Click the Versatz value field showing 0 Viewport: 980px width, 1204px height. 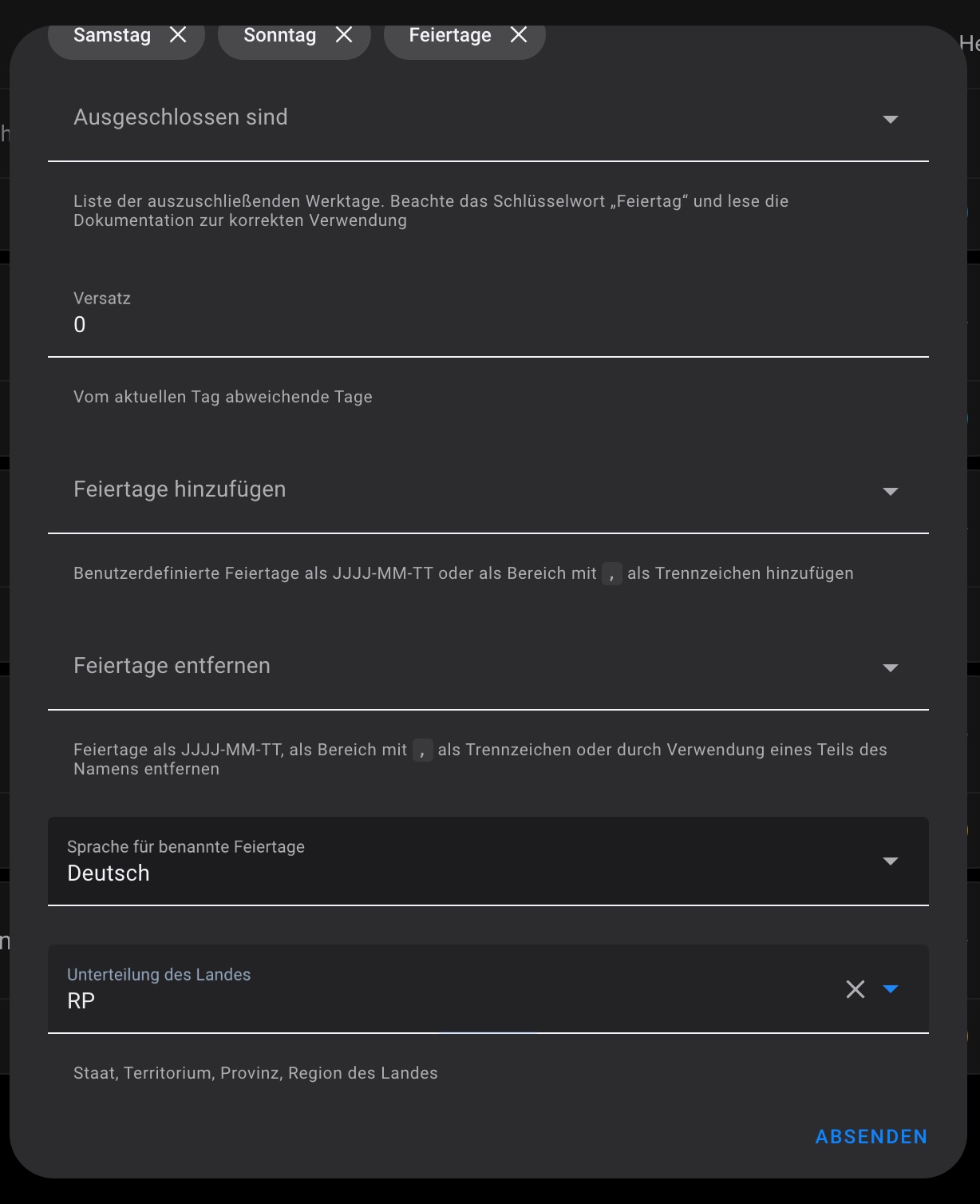80,325
